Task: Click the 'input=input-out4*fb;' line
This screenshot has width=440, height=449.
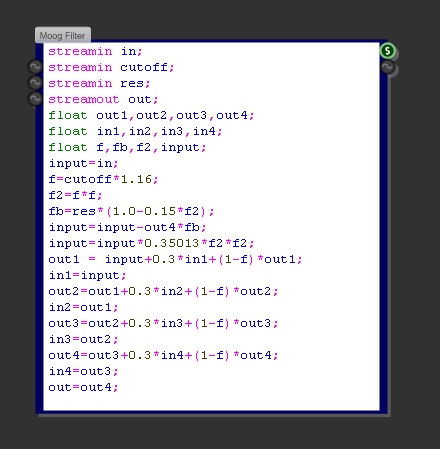Action: pyautogui.click(x=127, y=227)
